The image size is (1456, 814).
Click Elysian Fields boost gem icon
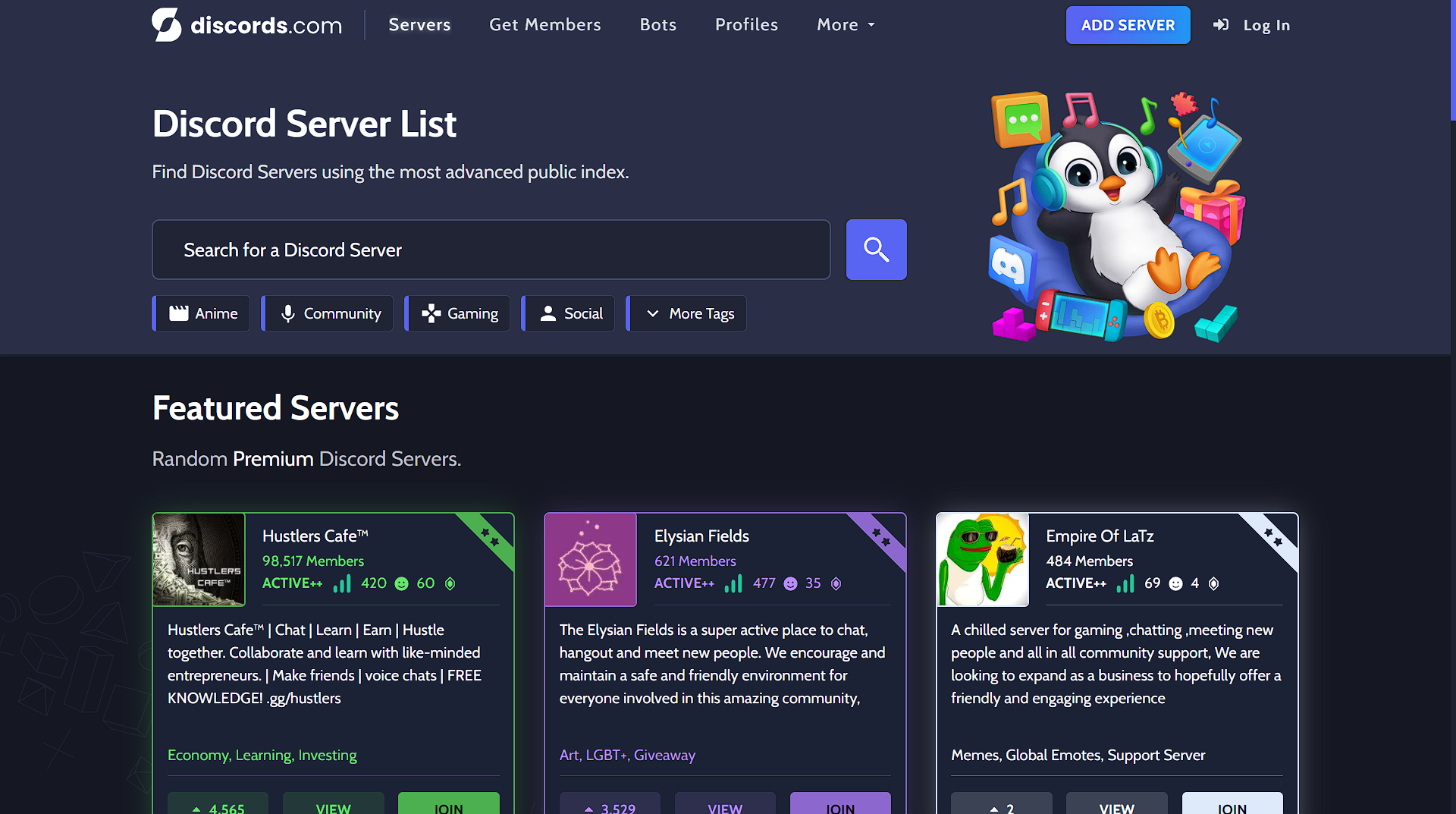(836, 583)
